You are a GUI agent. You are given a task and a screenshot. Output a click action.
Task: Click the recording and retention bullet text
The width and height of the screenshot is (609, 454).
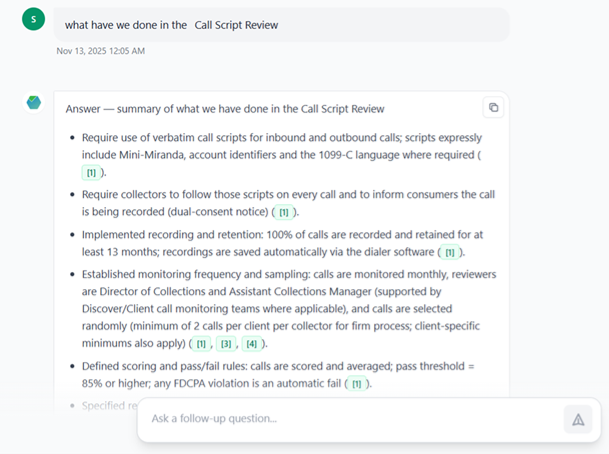(x=280, y=235)
